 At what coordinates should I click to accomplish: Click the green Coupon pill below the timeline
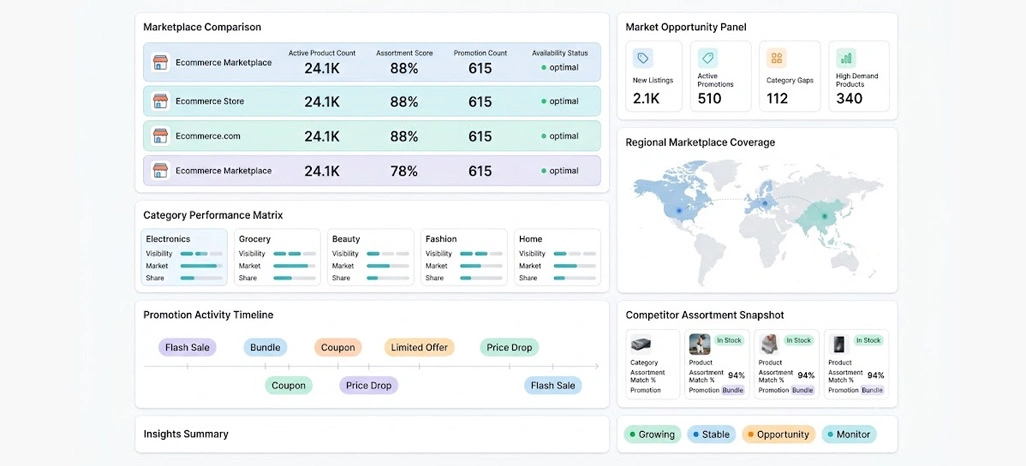click(x=289, y=385)
